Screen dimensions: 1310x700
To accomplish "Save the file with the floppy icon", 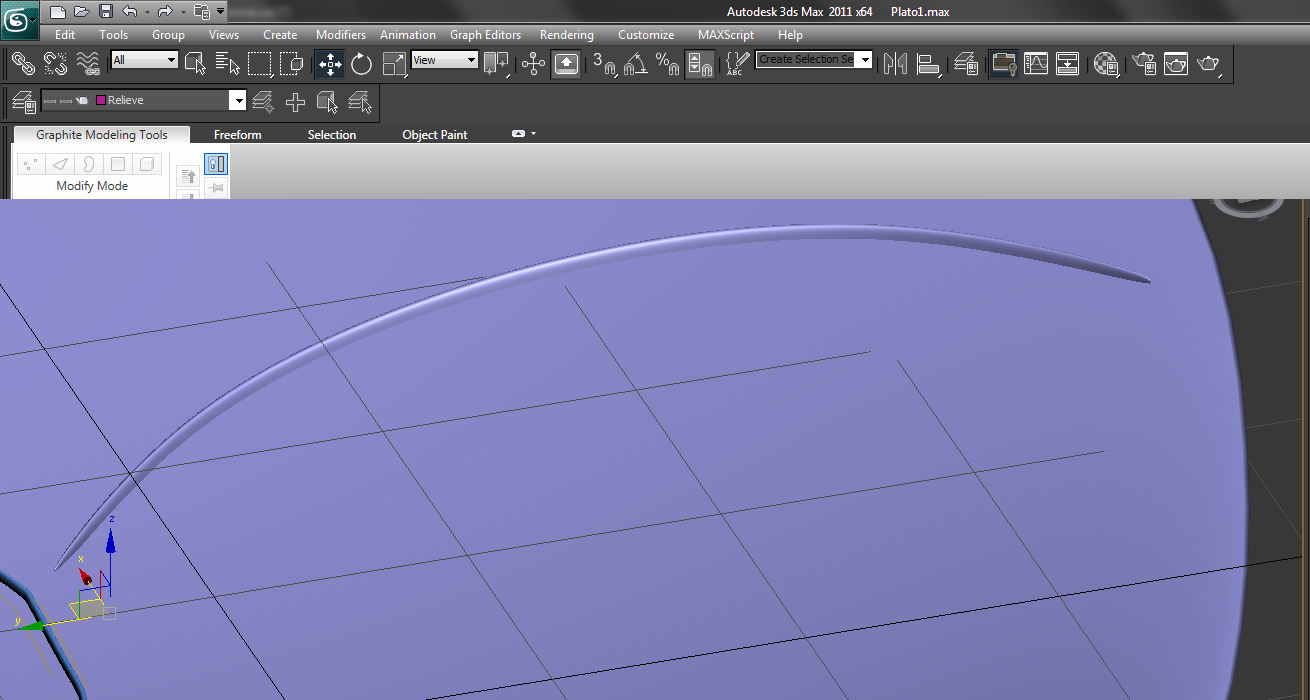I will click(105, 12).
